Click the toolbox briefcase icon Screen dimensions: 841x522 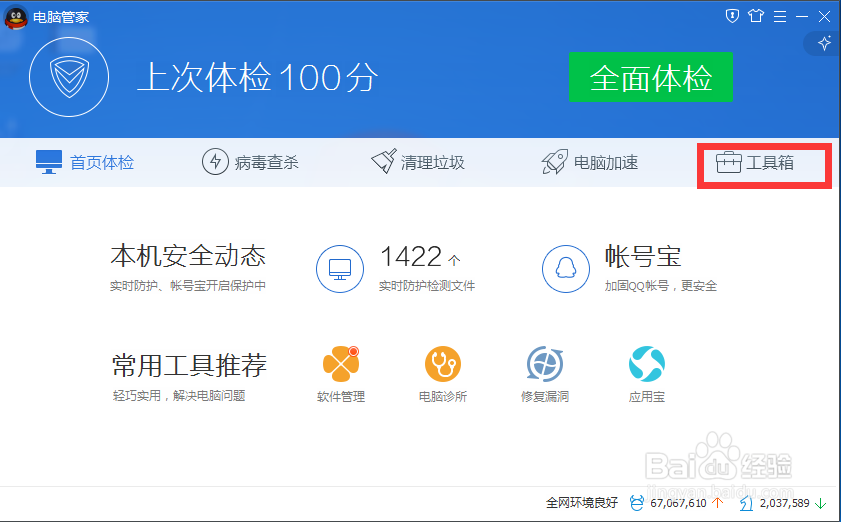click(728, 163)
